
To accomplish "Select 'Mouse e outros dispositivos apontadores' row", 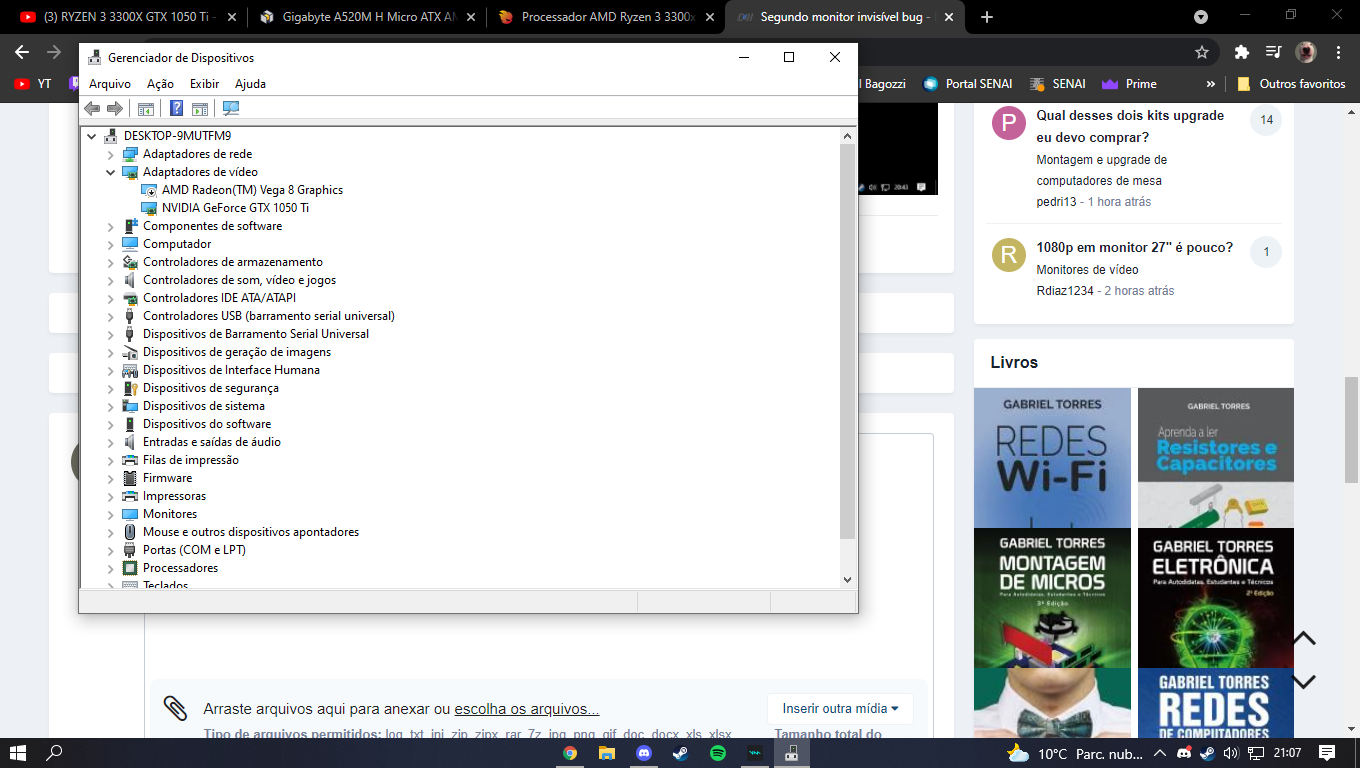I will 250,532.
